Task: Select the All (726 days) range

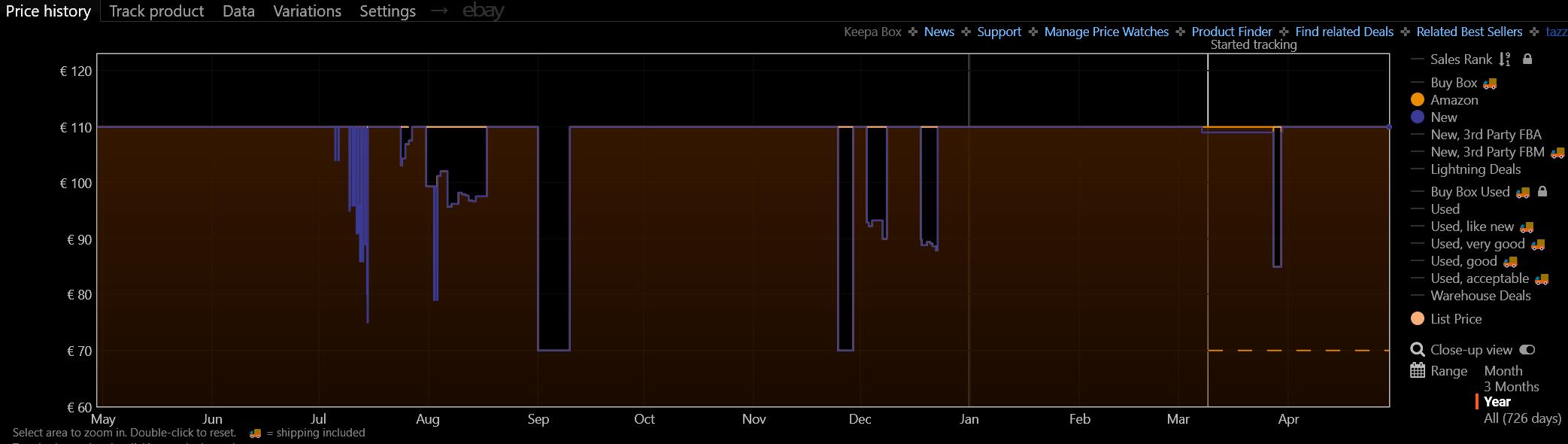Action: [x=1522, y=418]
